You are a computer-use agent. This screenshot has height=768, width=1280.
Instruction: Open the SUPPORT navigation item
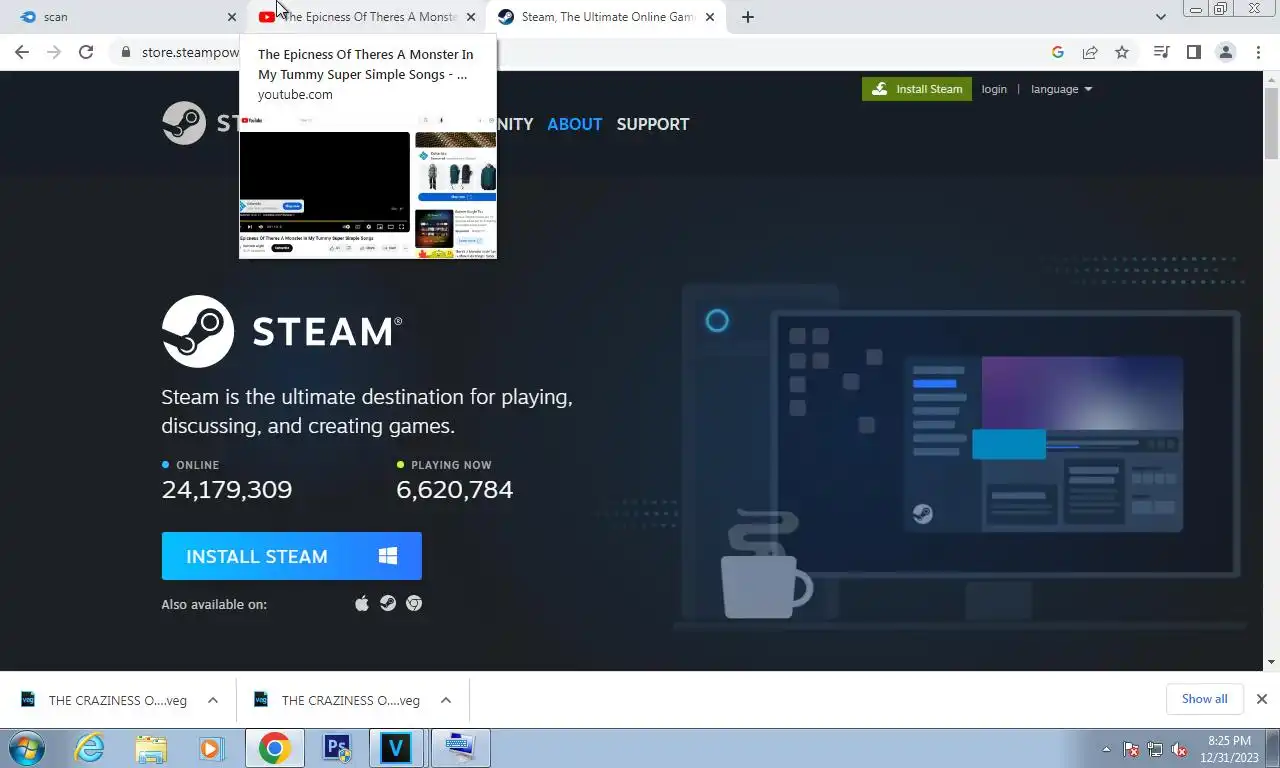click(653, 124)
